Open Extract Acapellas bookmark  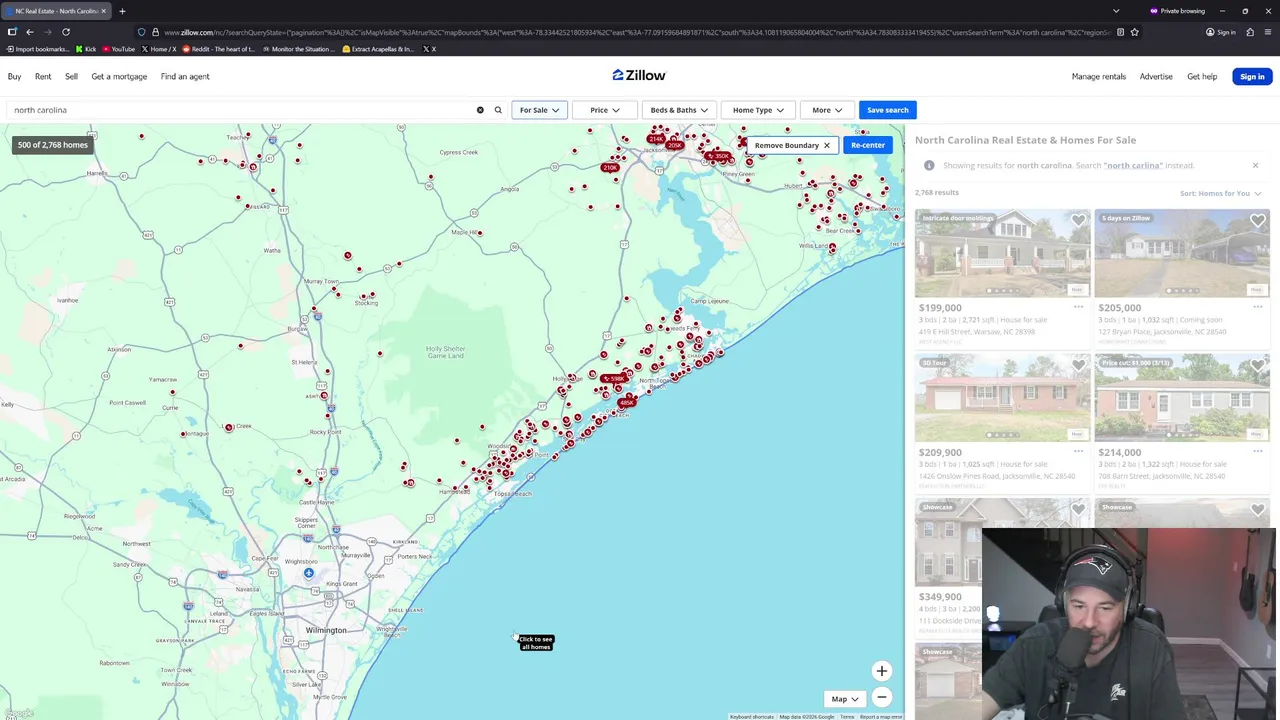(x=378, y=49)
